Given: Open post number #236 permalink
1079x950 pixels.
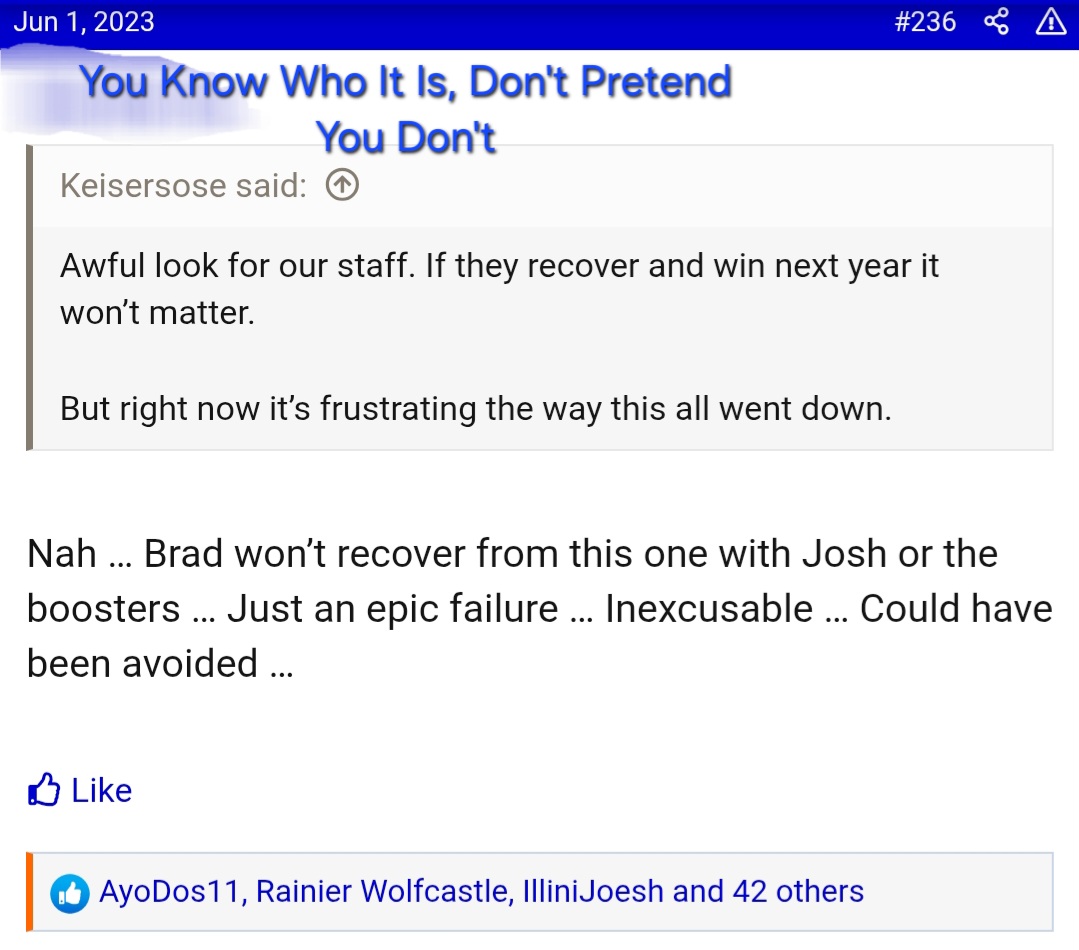Looking at the screenshot, I should pos(925,21).
